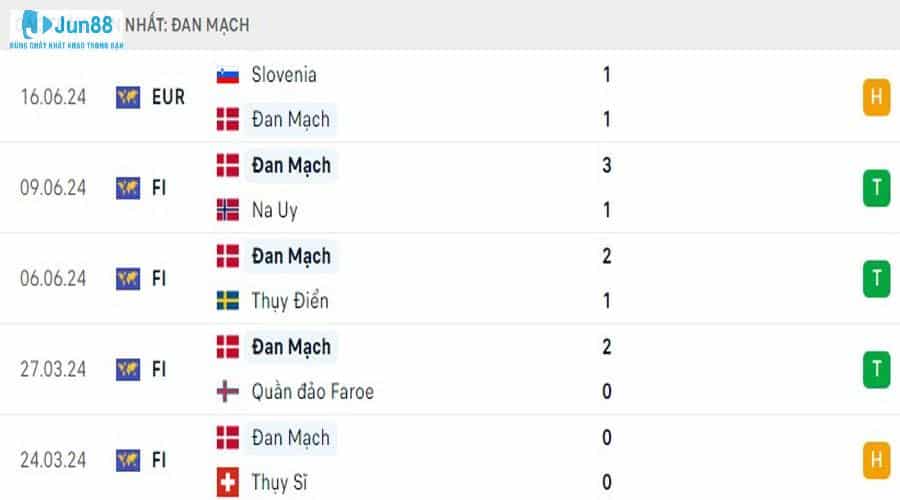Viewport: 900px width, 500px height.
Task: Click the orange H badge for Thụy Sĩ match
Action: [x=876, y=460]
